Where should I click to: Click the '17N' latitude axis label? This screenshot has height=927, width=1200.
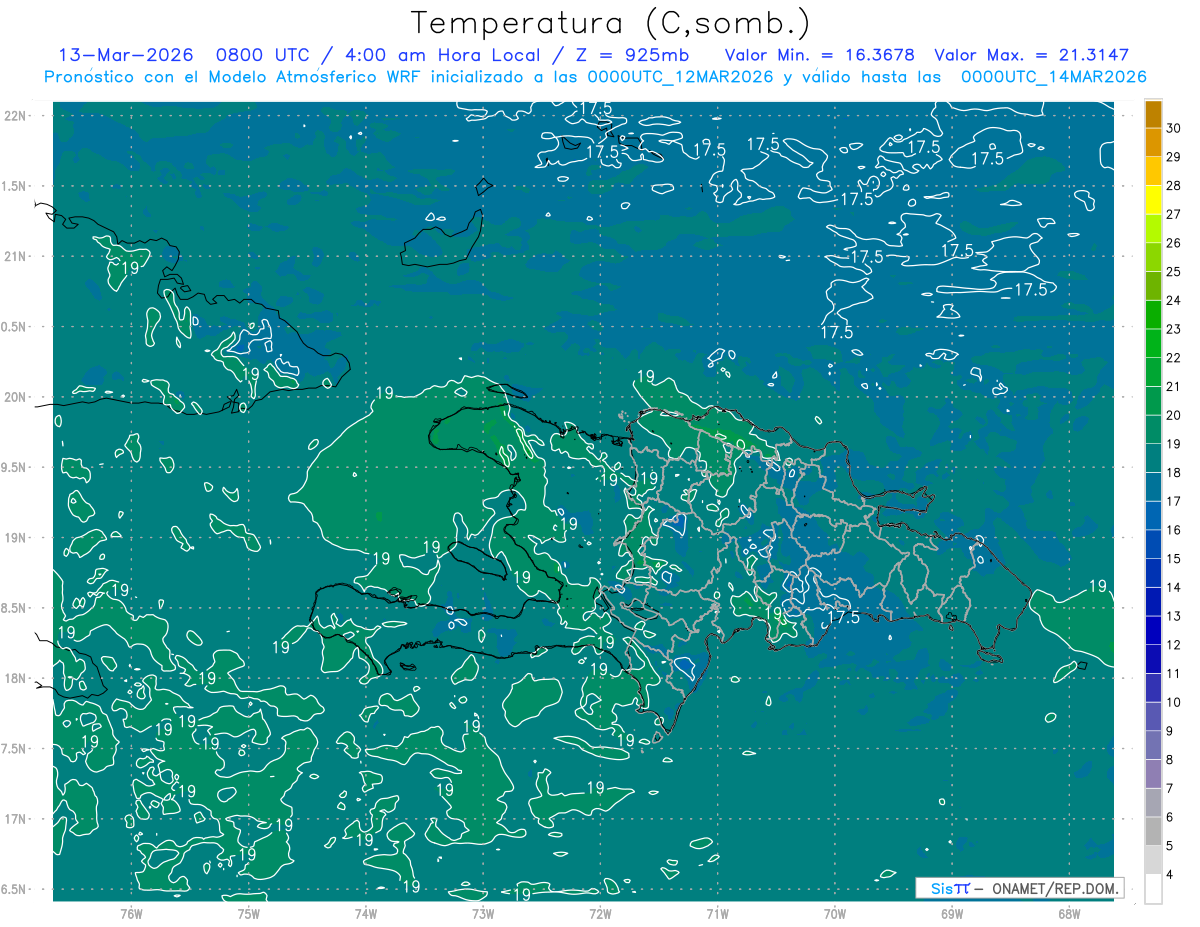(x=15, y=819)
